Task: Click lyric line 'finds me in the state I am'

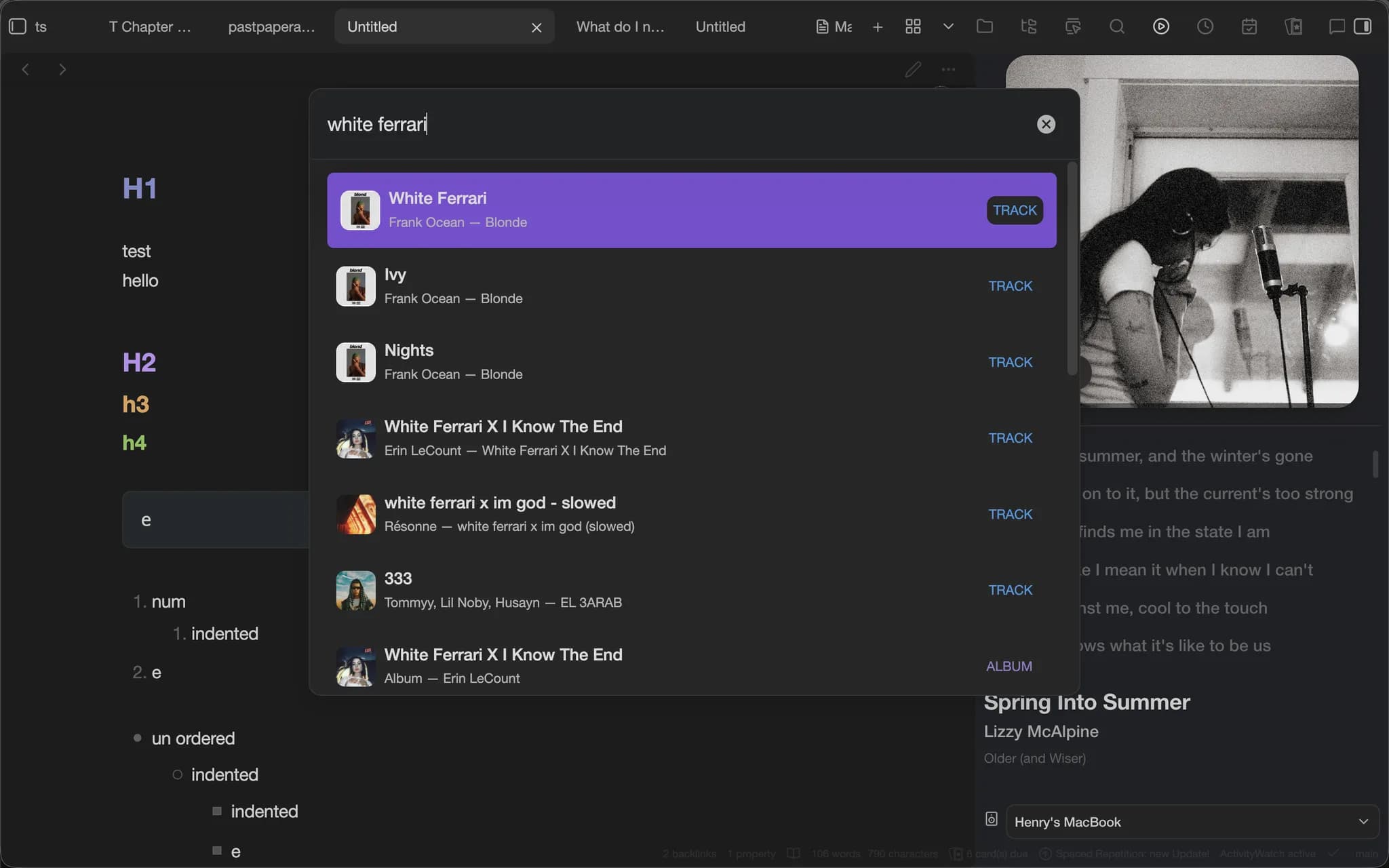Action: coord(1174,532)
